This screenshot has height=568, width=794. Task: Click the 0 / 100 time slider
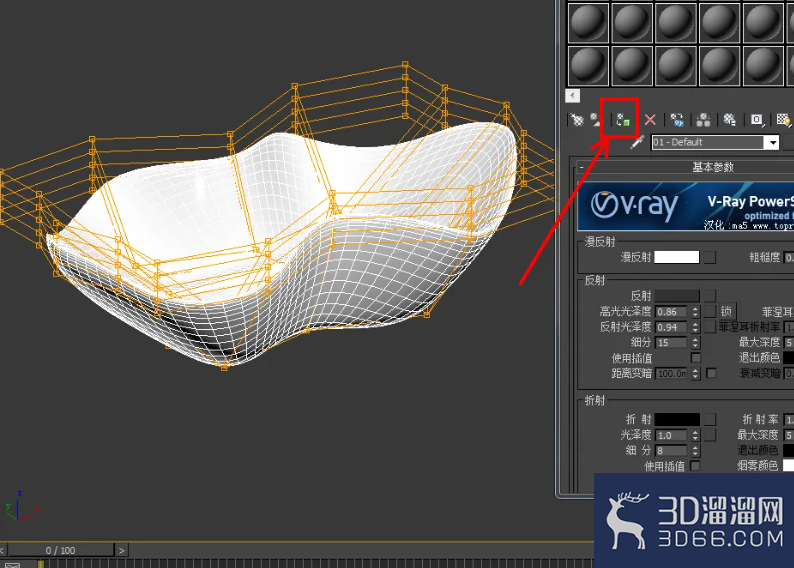pyautogui.click(x=61, y=550)
